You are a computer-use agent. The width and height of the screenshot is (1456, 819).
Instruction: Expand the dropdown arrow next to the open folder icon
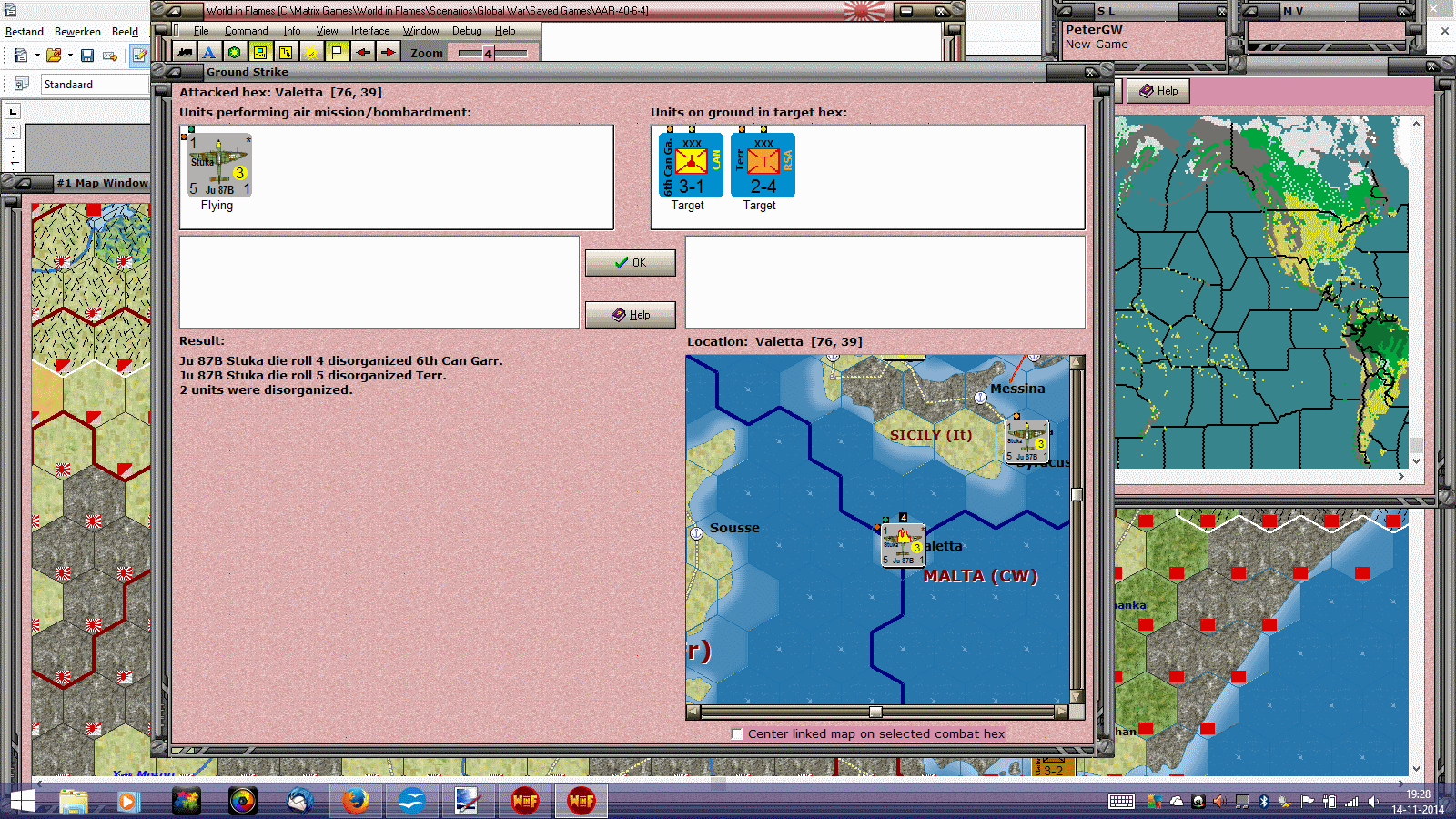[x=70, y=56]
